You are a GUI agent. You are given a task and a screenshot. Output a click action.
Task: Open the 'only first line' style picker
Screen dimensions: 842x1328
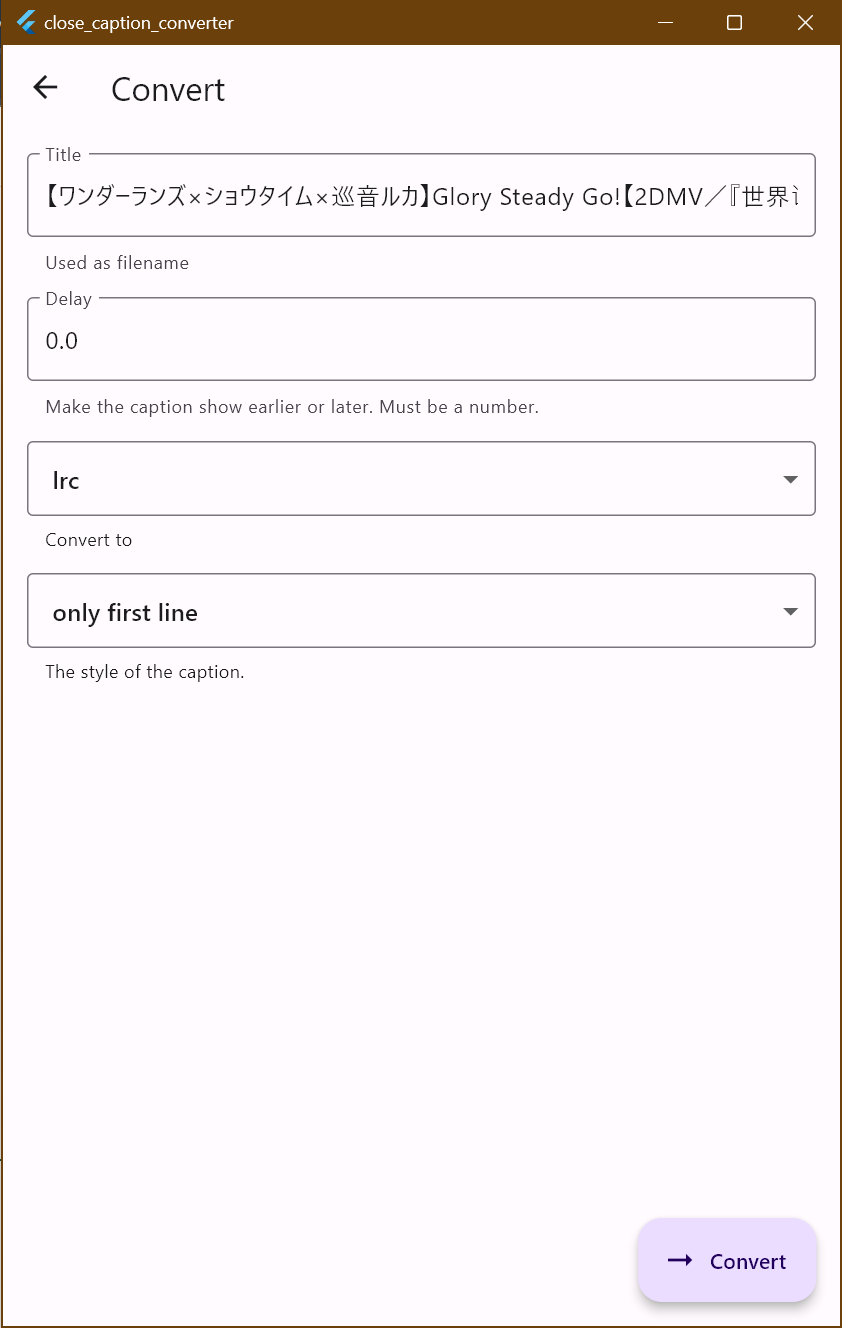pos(420,610)
